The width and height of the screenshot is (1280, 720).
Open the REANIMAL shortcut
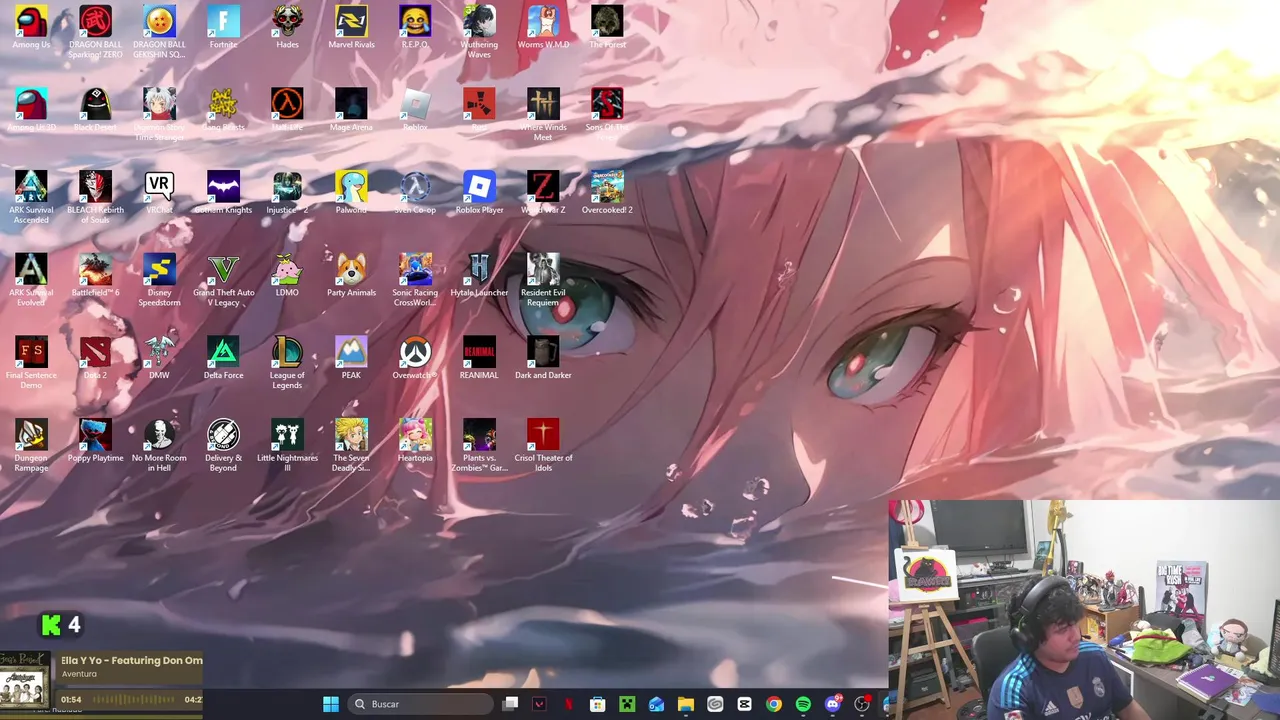[479, 359]
